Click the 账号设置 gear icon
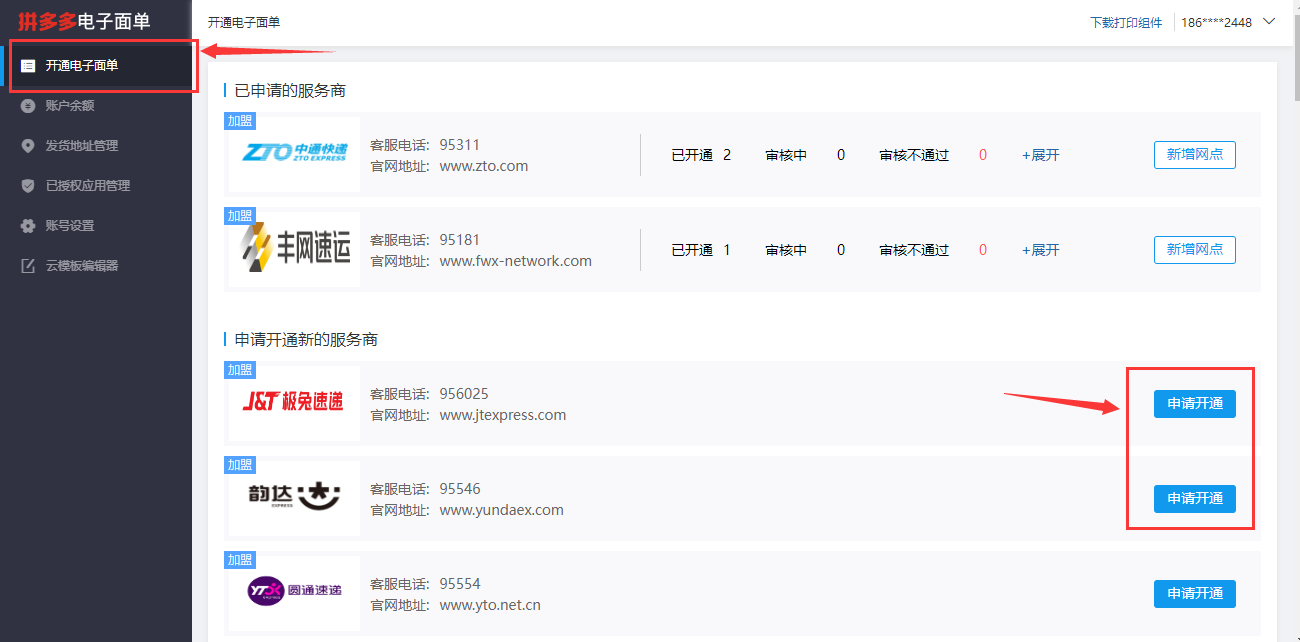 28,225
